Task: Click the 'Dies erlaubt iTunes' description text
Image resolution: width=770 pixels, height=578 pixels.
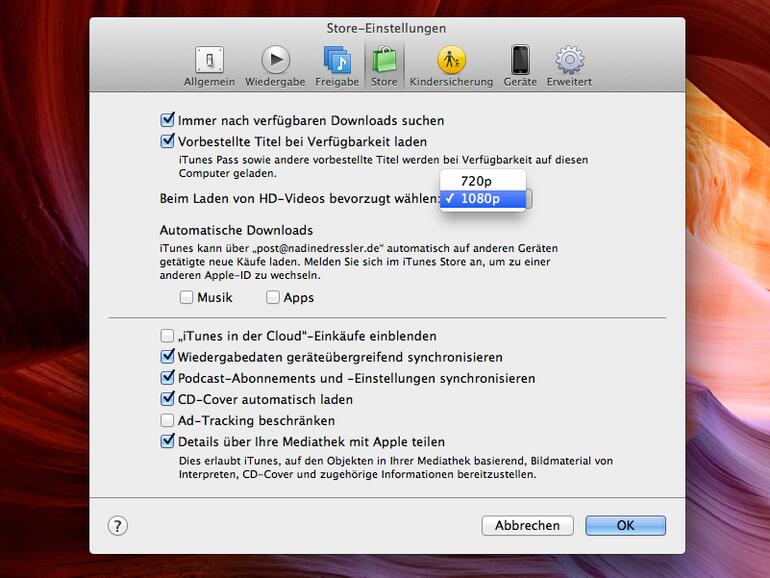Action: (x=395, y=468)
